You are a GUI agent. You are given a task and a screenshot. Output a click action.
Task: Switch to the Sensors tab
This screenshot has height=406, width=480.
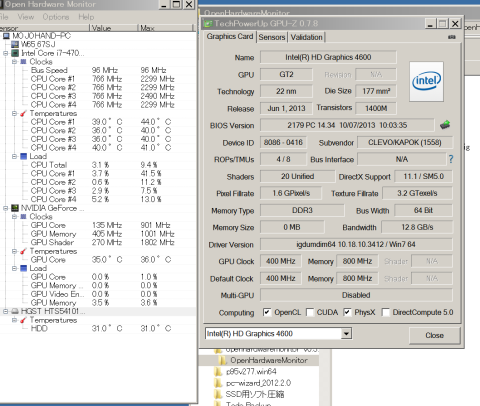[x=272, y=37]
